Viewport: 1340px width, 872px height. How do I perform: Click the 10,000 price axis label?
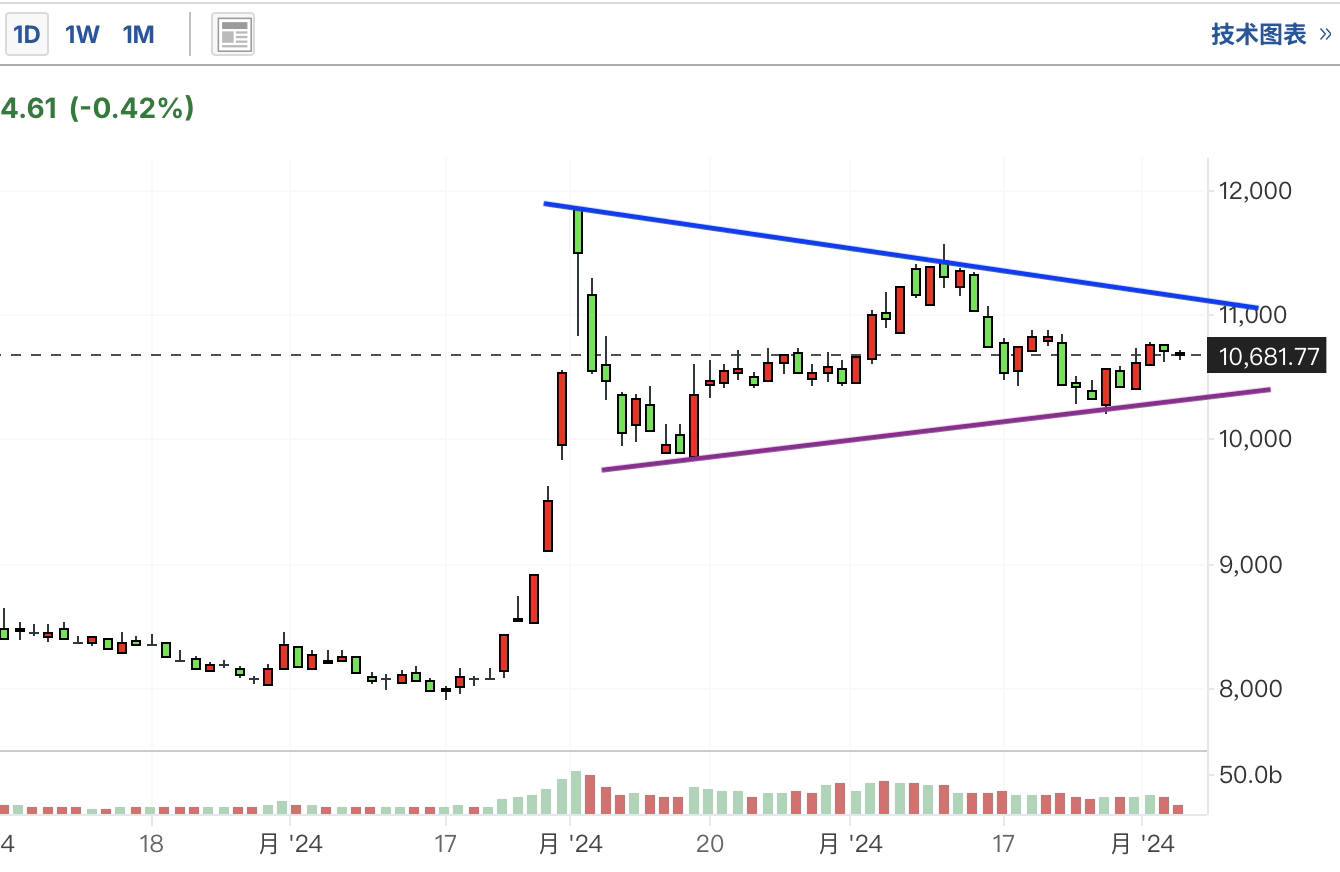1255,439
